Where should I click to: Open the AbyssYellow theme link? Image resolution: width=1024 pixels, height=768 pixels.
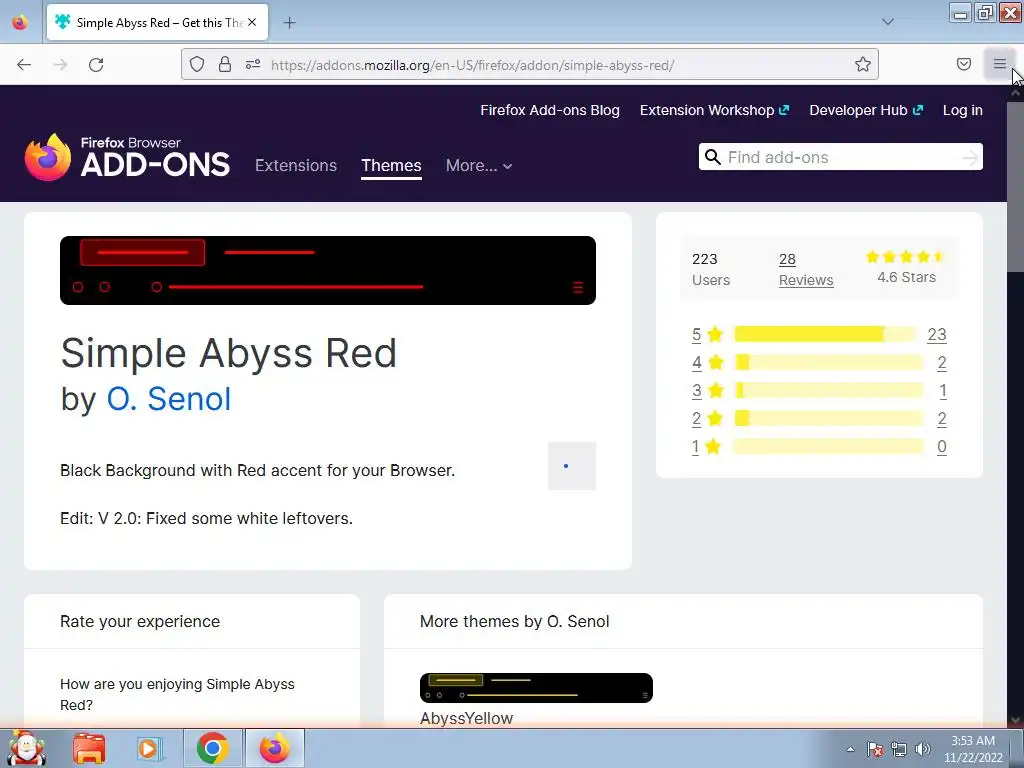click(x=466, y=718)
